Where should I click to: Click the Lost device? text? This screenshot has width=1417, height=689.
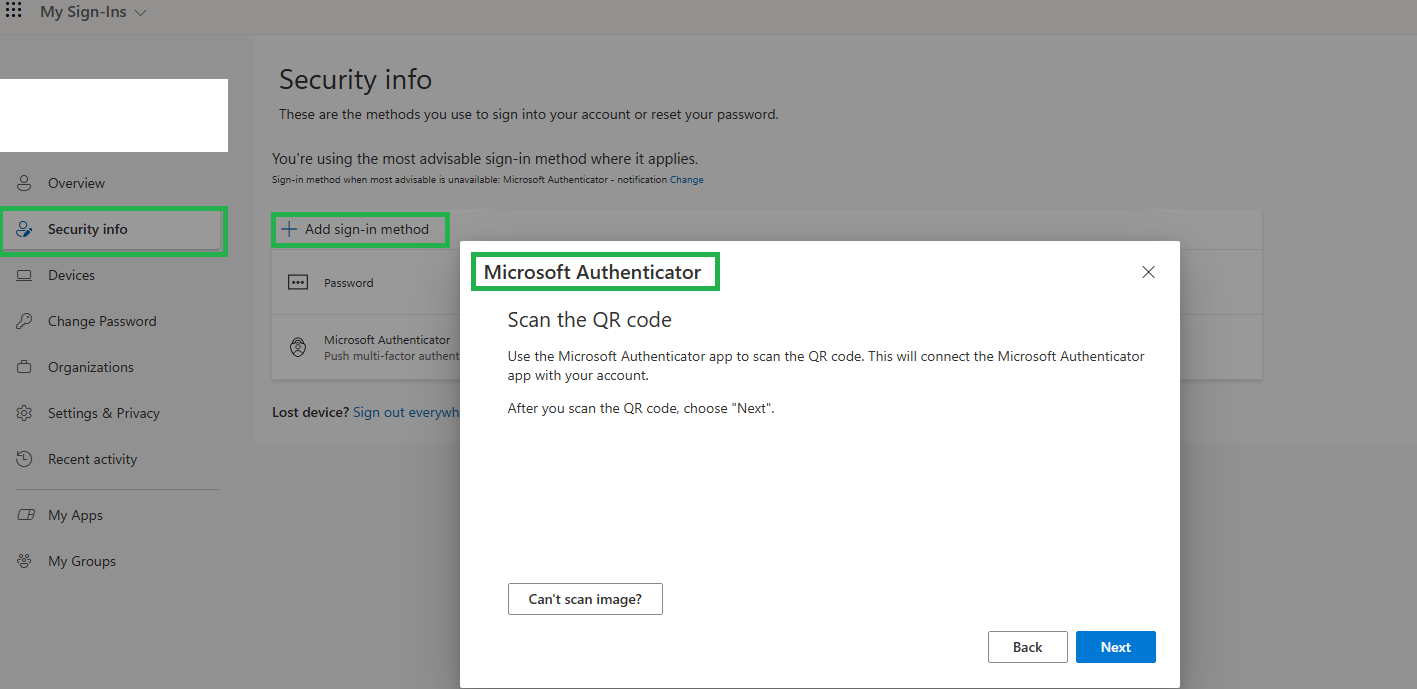[x=311, y=412]
